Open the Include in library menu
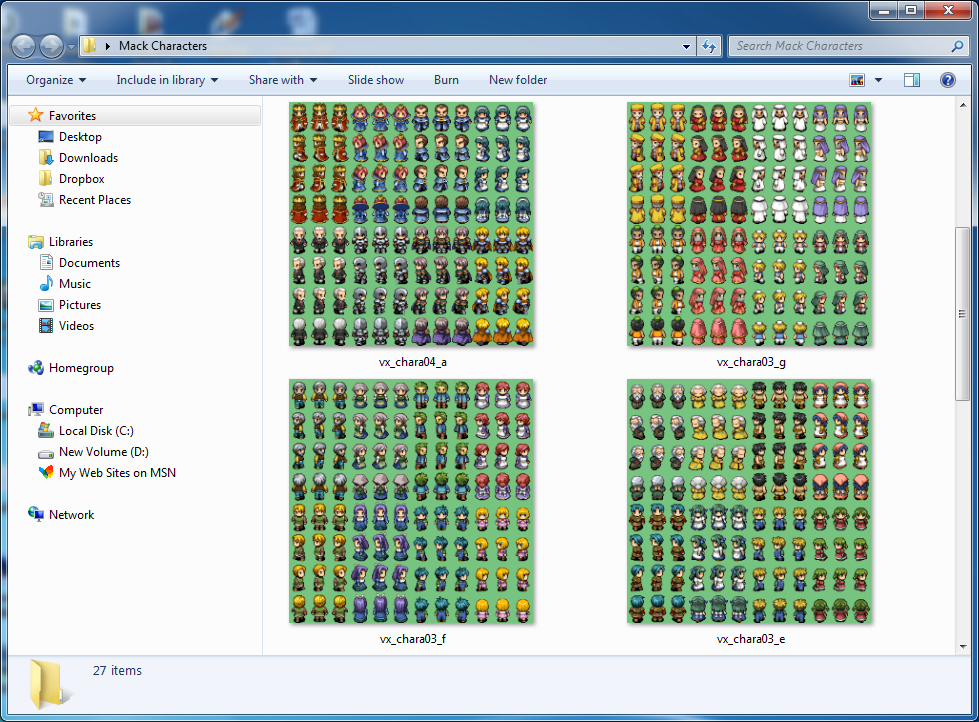This screenshot has width=979, height=722. click(x=167, y=80)
